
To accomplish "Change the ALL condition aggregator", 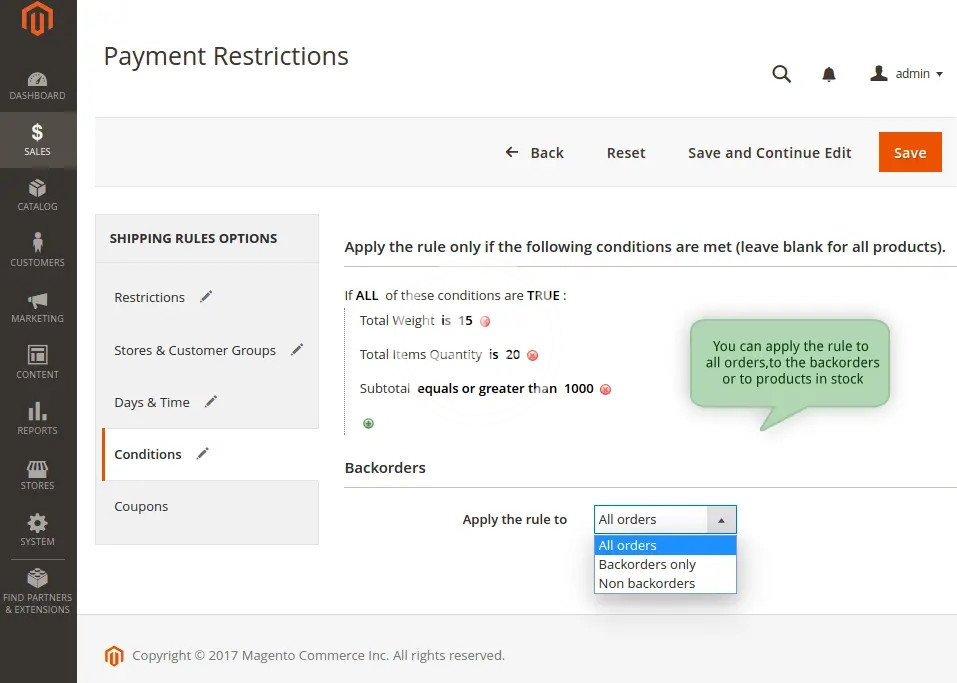I will 369,296.
